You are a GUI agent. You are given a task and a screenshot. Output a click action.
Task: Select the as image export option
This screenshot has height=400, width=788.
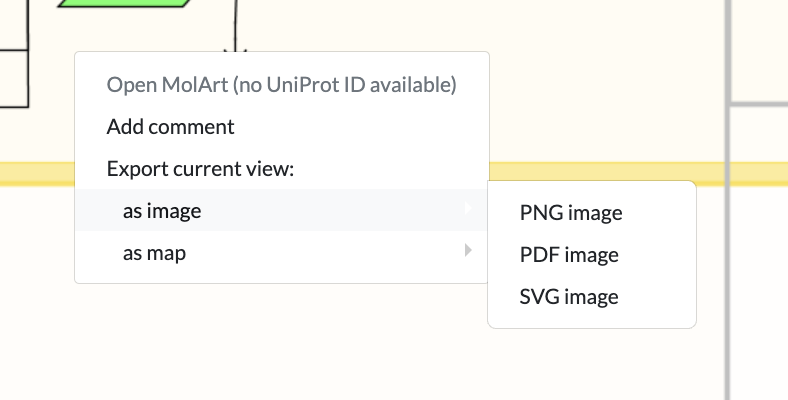(162, 211)
